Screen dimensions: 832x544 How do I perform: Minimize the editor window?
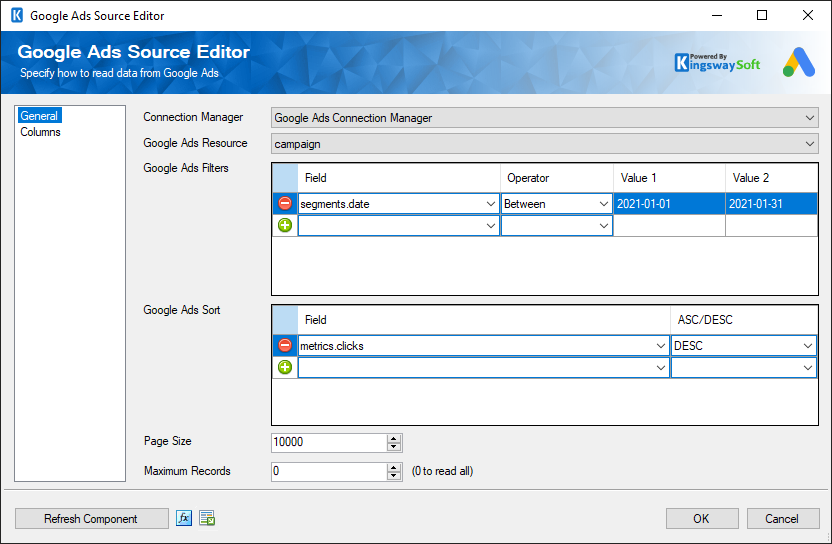717,15
